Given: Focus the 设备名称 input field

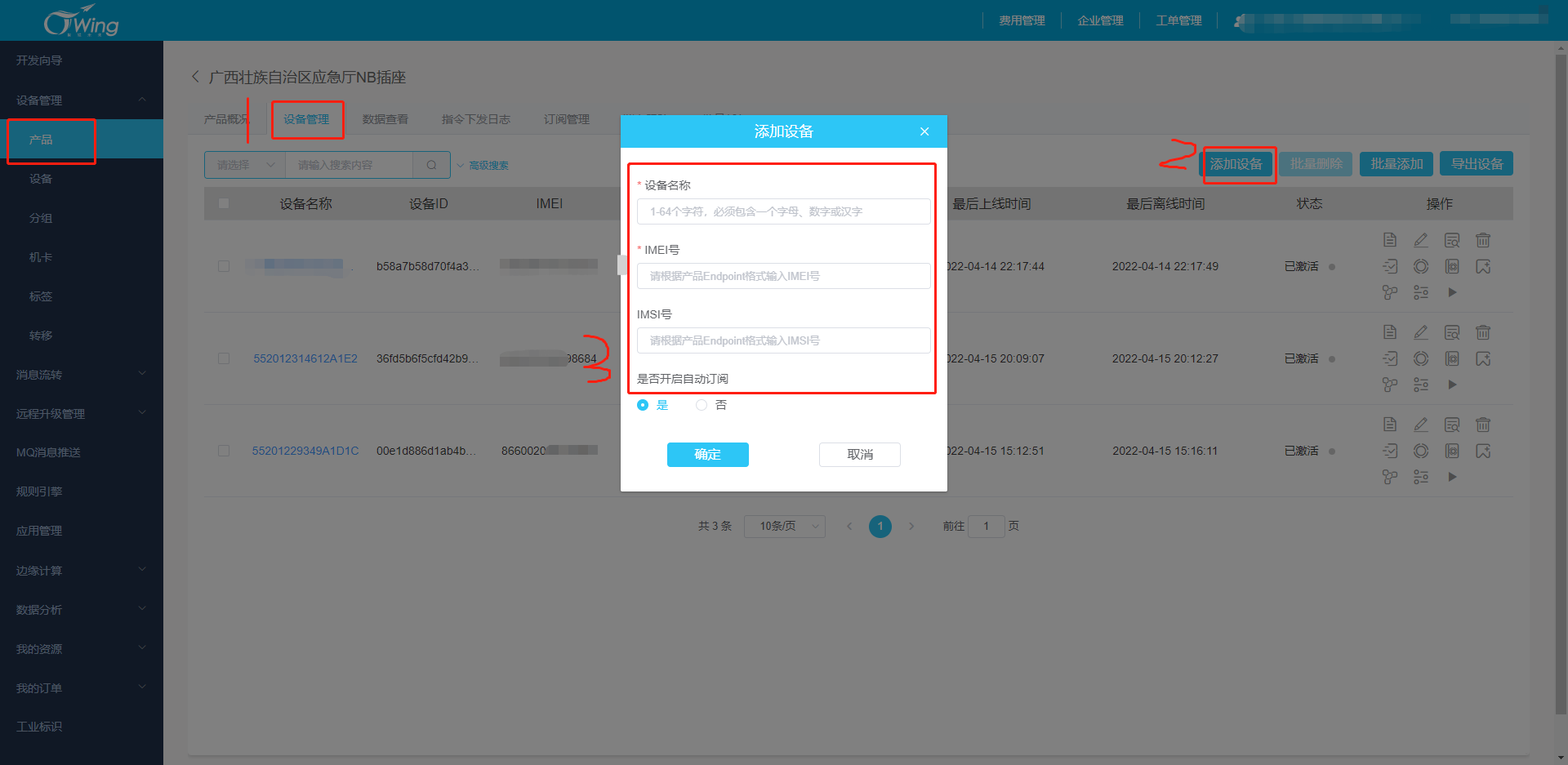Looking at the screenshot, I should [x=784, y=211].
